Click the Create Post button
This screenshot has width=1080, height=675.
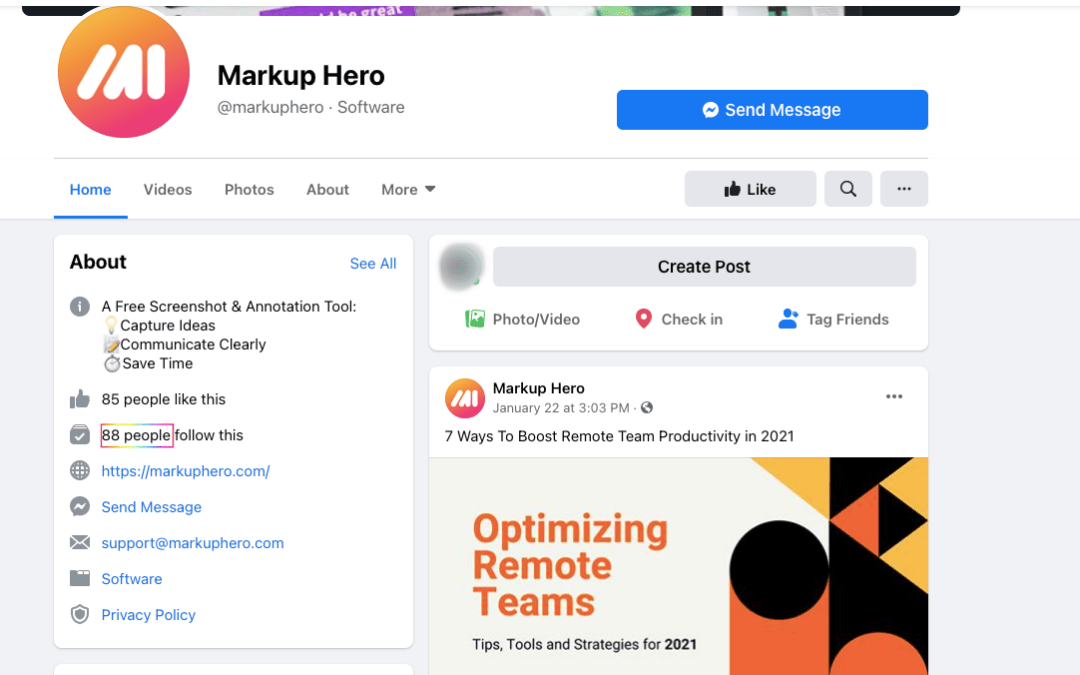coord(704,267)
